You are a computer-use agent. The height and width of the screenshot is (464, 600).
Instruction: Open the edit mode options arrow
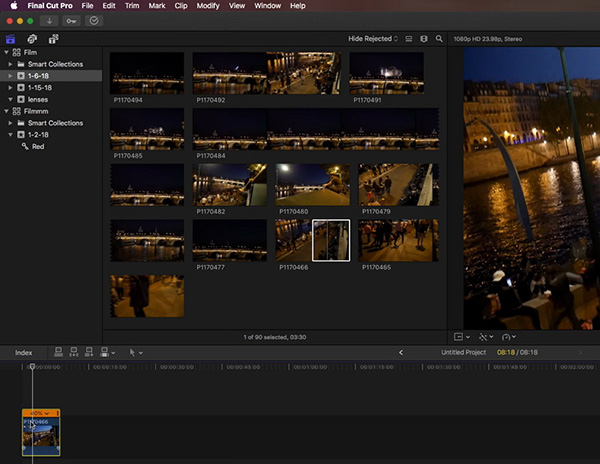113,353
